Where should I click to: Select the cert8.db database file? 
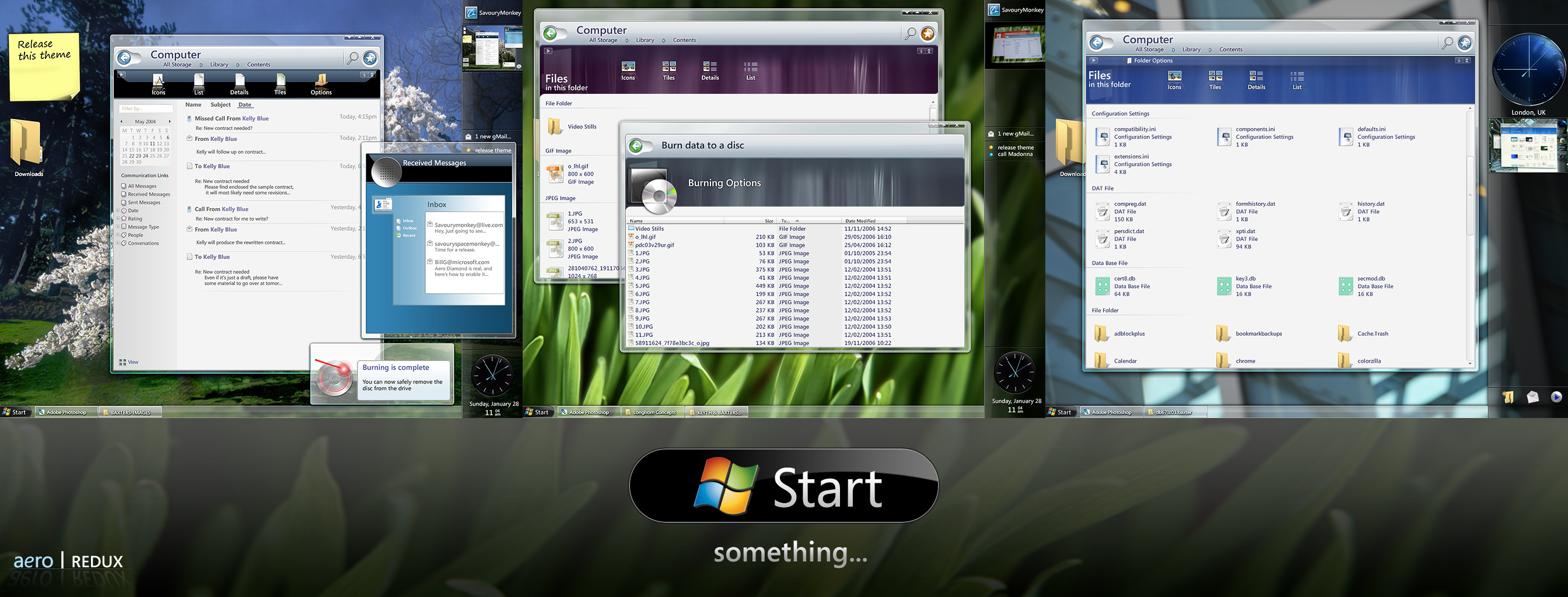1123,287
